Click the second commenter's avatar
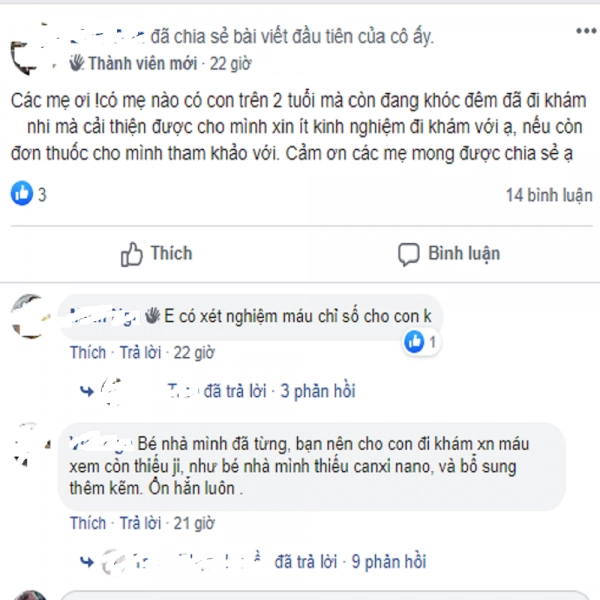The image size is (600, 600). 31,446
